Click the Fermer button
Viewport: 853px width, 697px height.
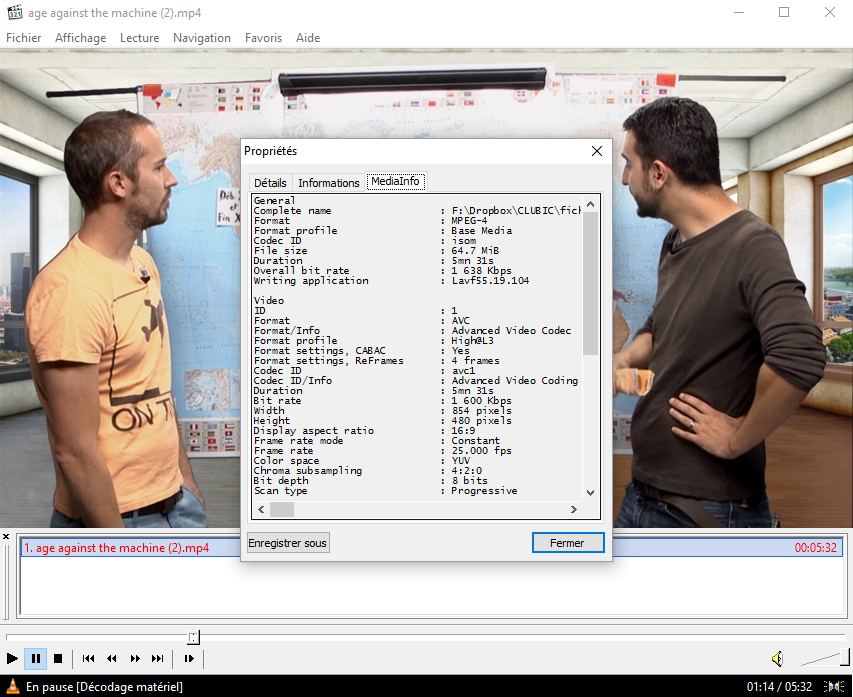click(x=568, y=542)
